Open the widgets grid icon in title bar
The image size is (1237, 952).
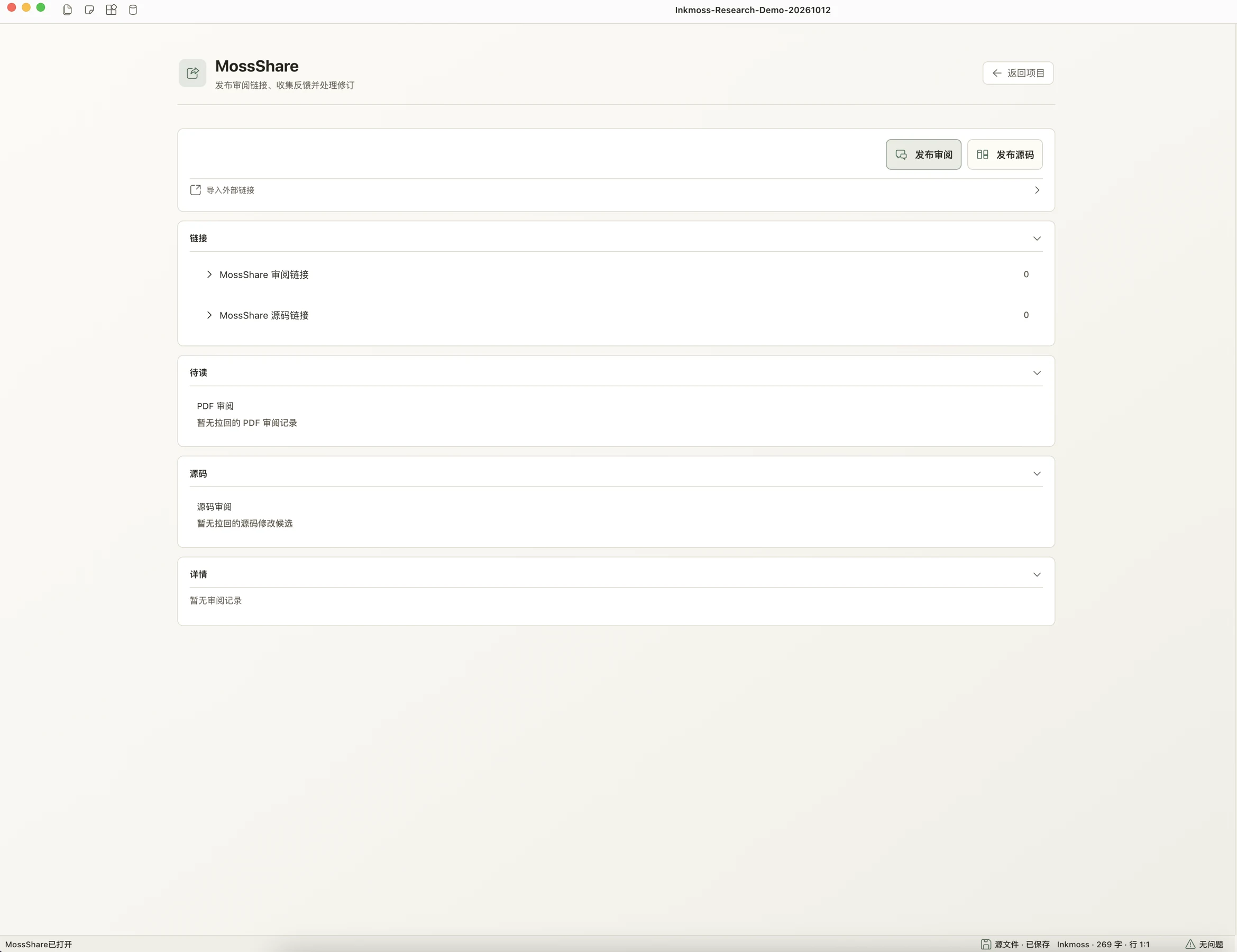point(111,10)
